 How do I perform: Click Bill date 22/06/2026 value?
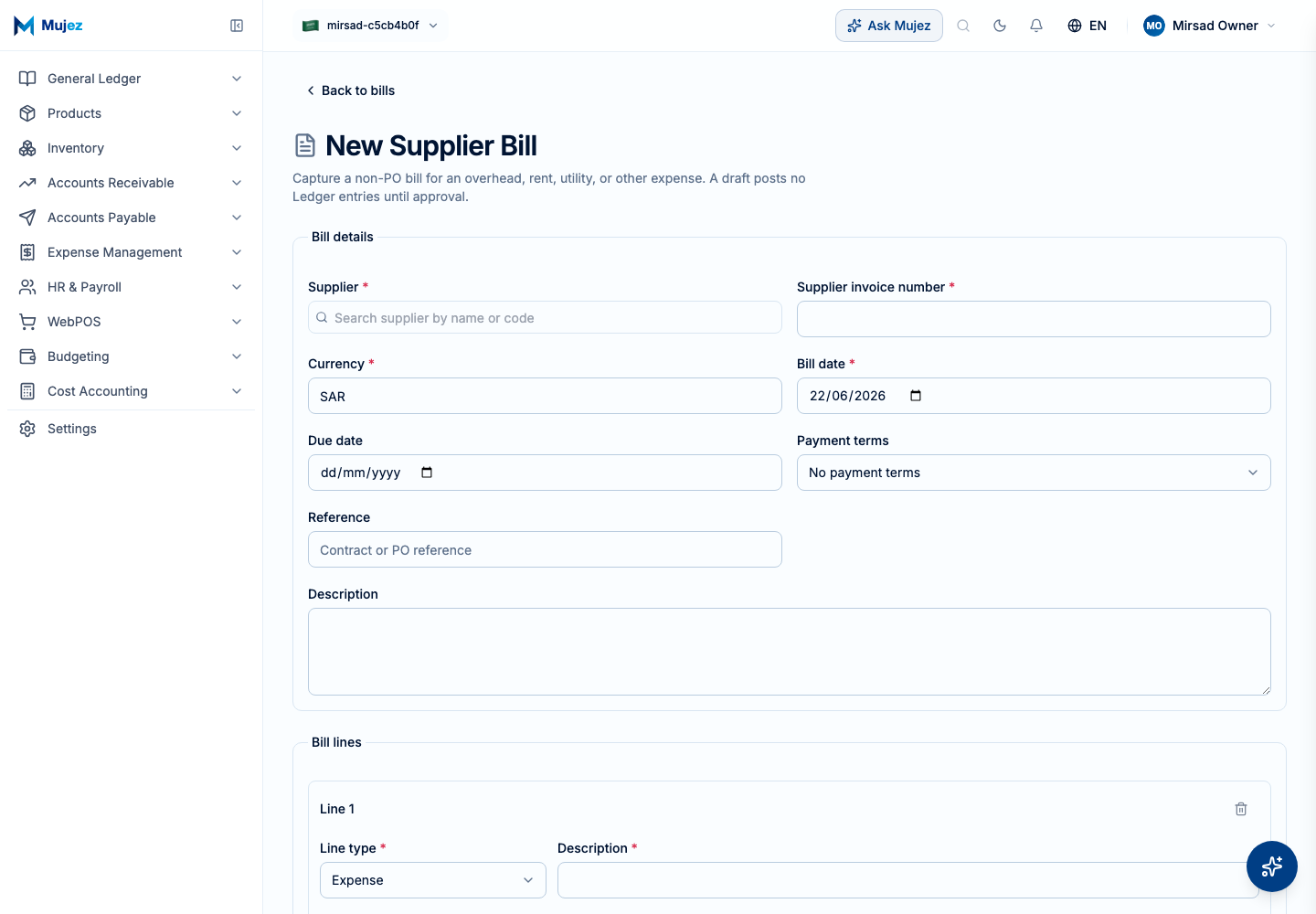847,396
